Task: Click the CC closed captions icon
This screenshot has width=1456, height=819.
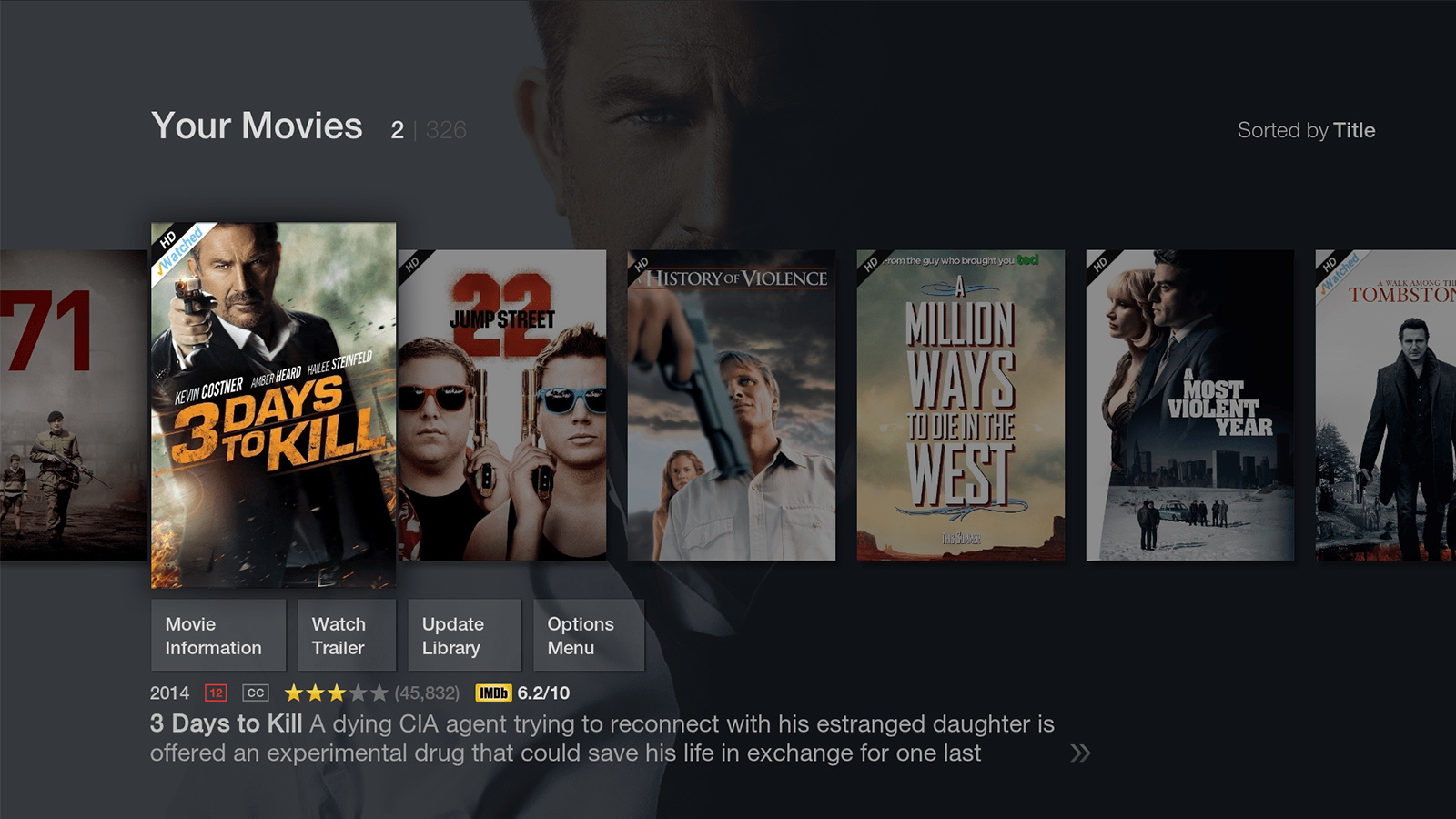Action: tap(256, 693)
